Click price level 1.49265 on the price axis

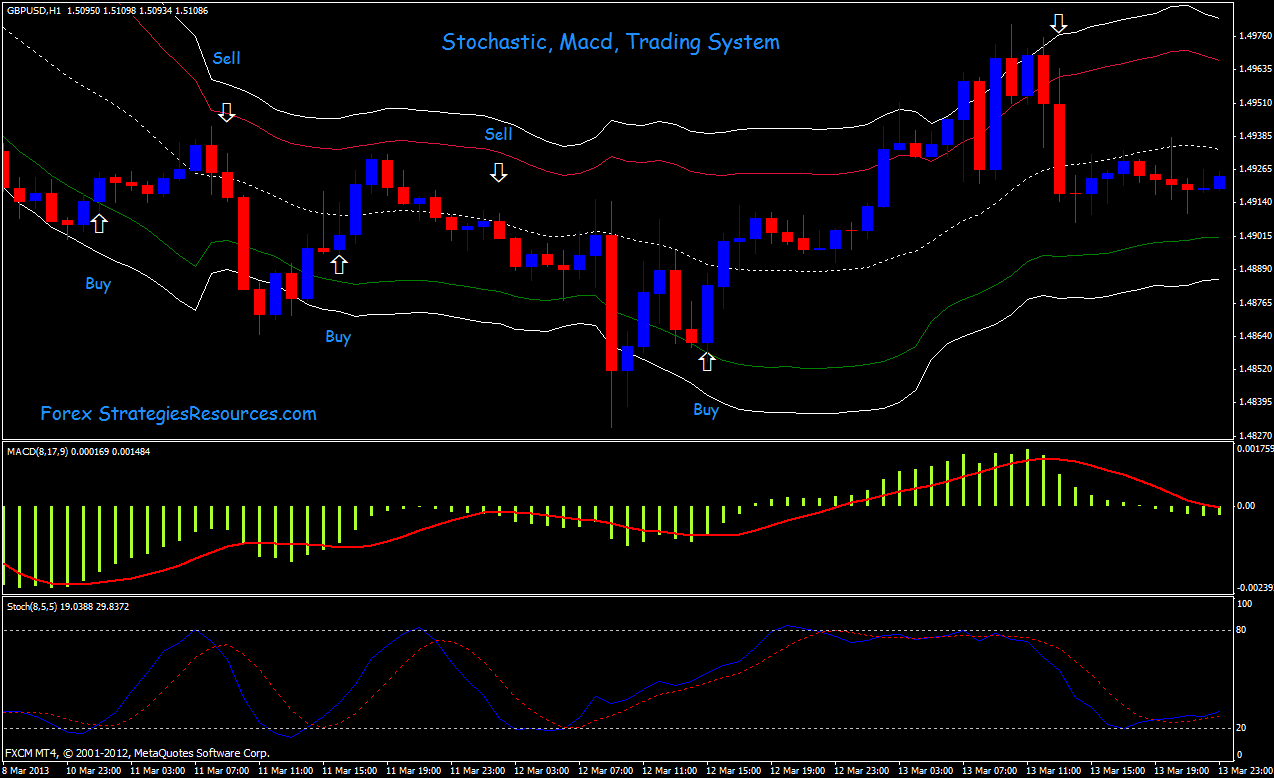point(1254,169)
